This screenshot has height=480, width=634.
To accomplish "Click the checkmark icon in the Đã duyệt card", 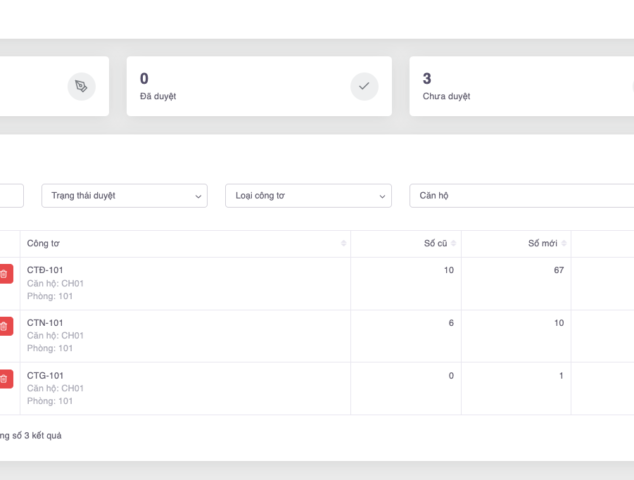I will tap(364, 87).
